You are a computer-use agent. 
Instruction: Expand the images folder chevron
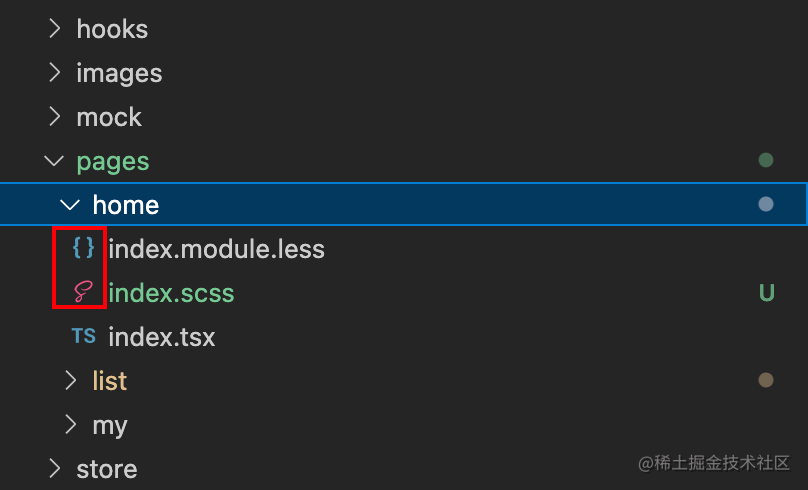pyautogui.click(x=55, y=73)
